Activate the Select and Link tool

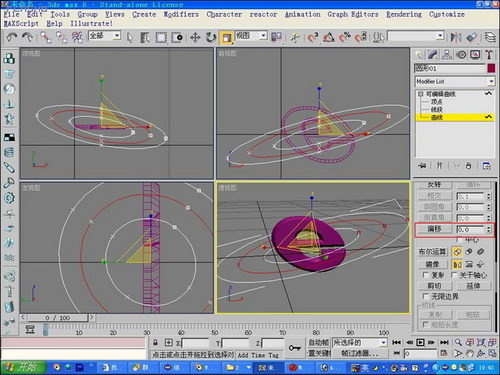click(45, 37)
